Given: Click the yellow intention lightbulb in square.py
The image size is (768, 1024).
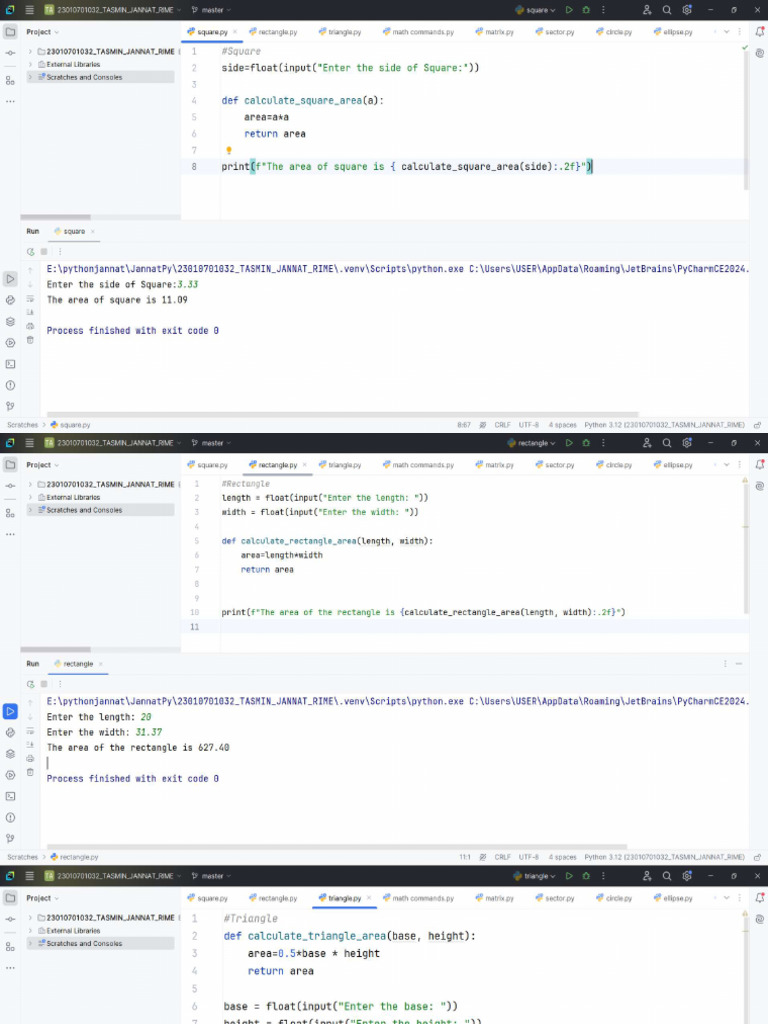Looking at the screenshot, I should click(229, 150).
